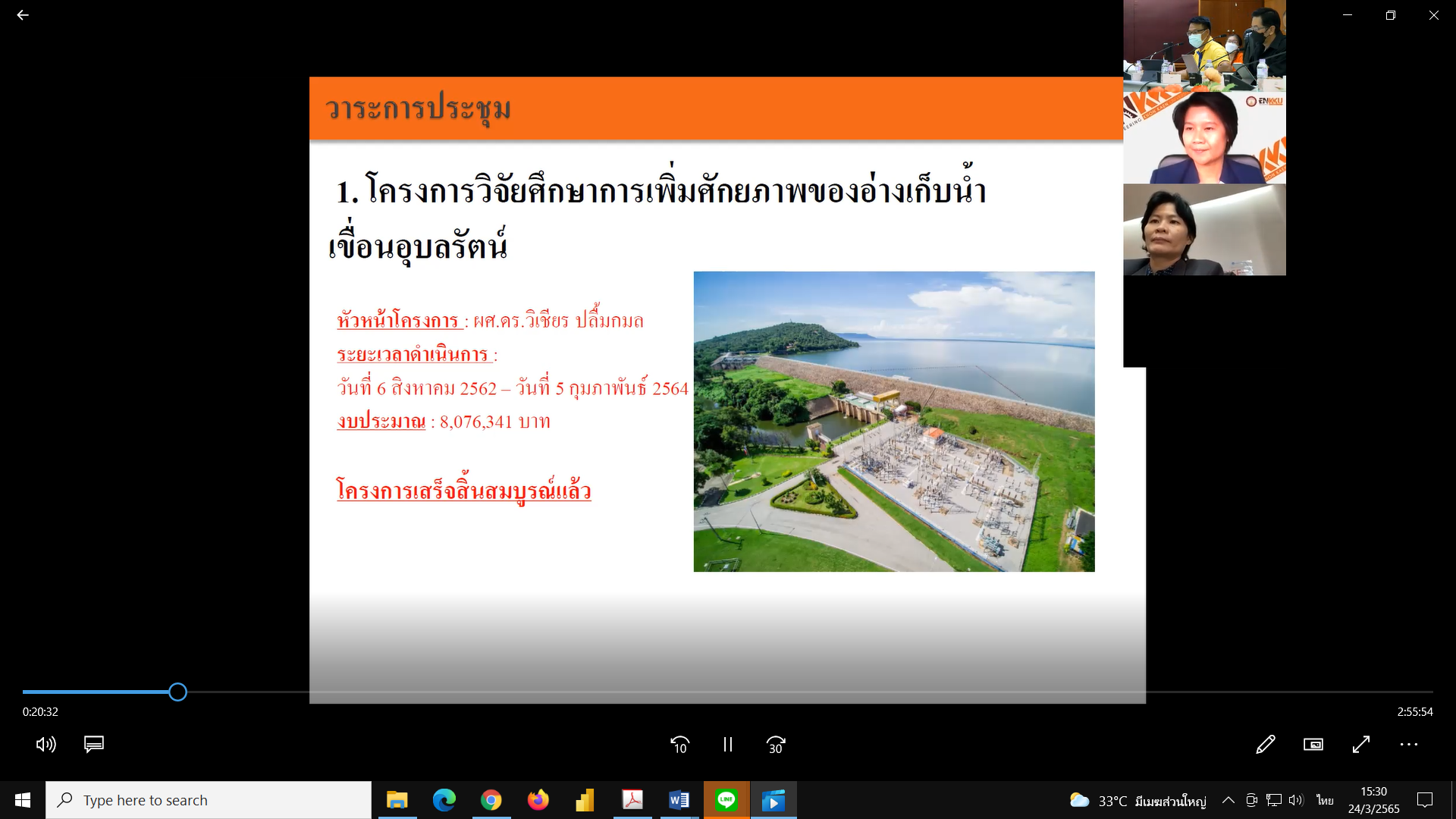The width and height of the screenshot is (1456, 819).
Task: Show hidden system tray icons
Action: click(1228, 800)
